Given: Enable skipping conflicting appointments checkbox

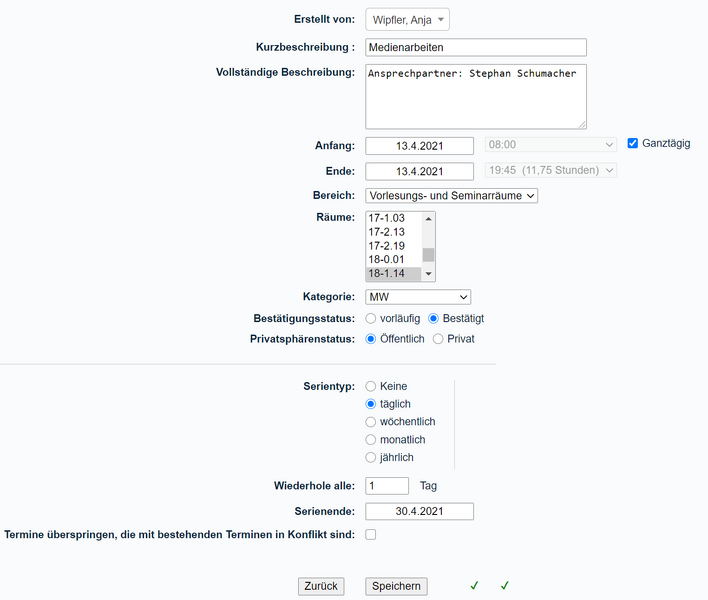Looking at the screenshot, I should pos(371,535).
